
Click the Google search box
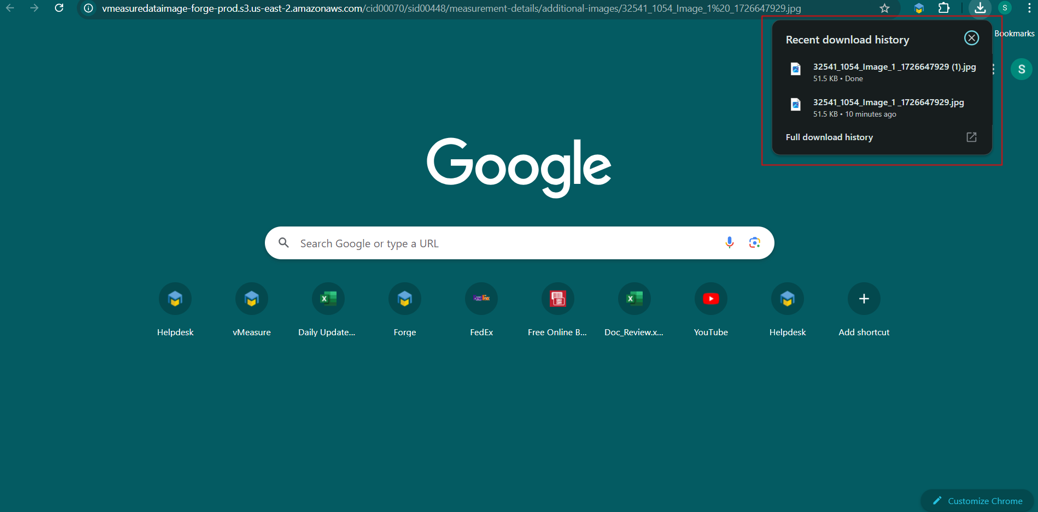pos(519,243)
